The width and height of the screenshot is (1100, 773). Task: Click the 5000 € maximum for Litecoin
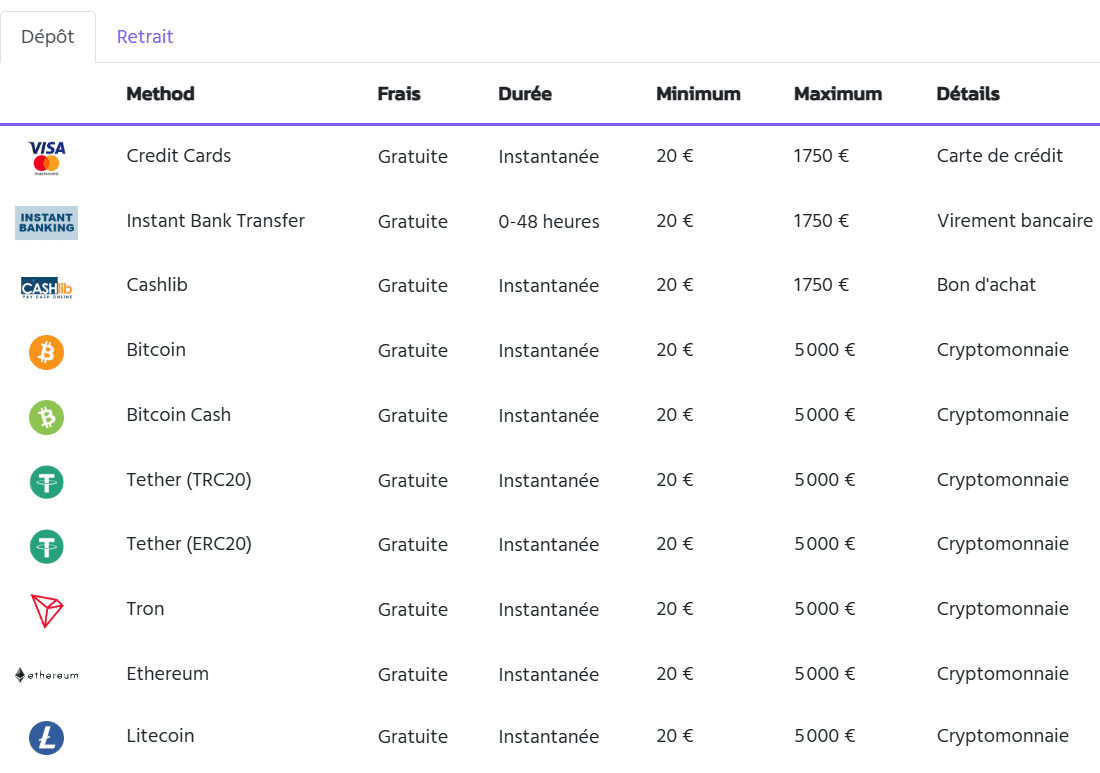(824, 736)
